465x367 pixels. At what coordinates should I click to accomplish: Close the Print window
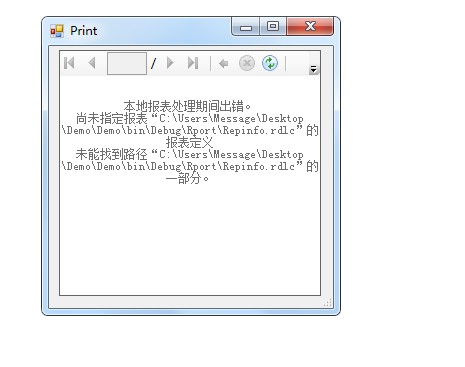(x=310, y=26)
